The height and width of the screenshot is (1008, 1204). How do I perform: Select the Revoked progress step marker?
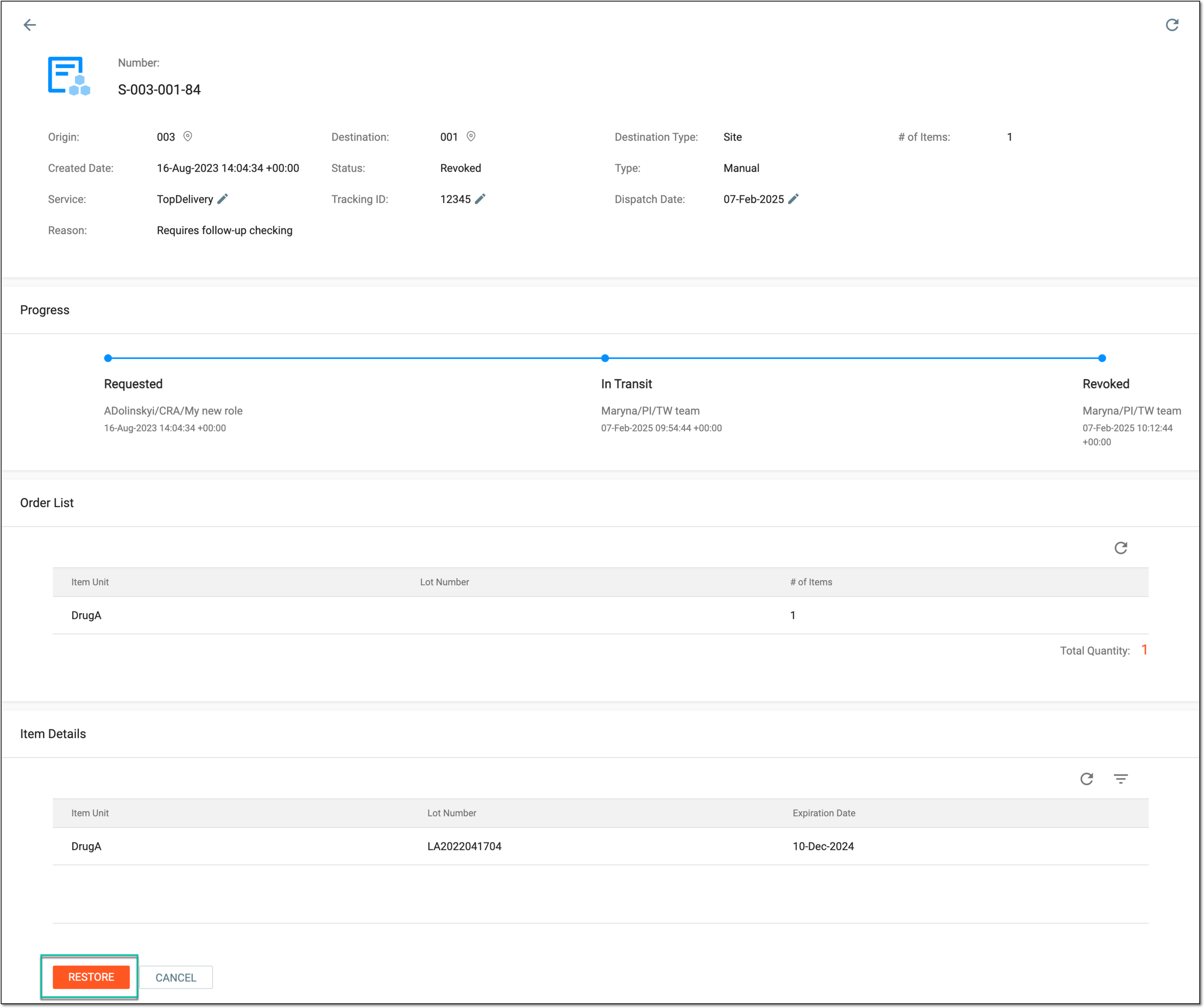[1102, 358]
